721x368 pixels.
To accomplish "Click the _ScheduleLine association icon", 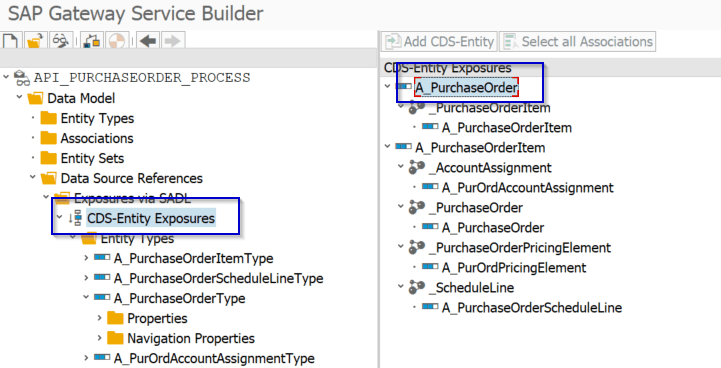I will pos(417,288).
